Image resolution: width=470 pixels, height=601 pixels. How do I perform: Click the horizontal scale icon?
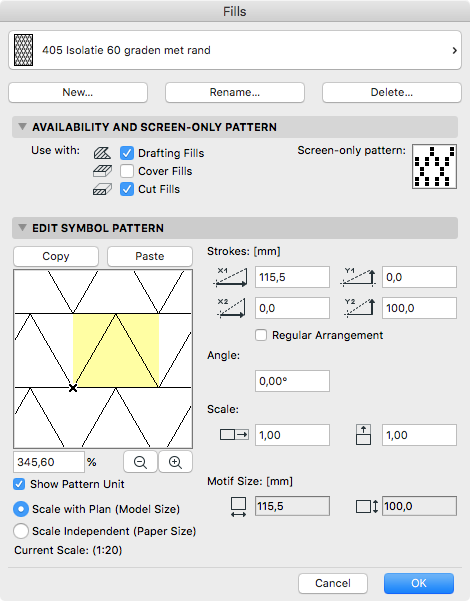(234, 435)
